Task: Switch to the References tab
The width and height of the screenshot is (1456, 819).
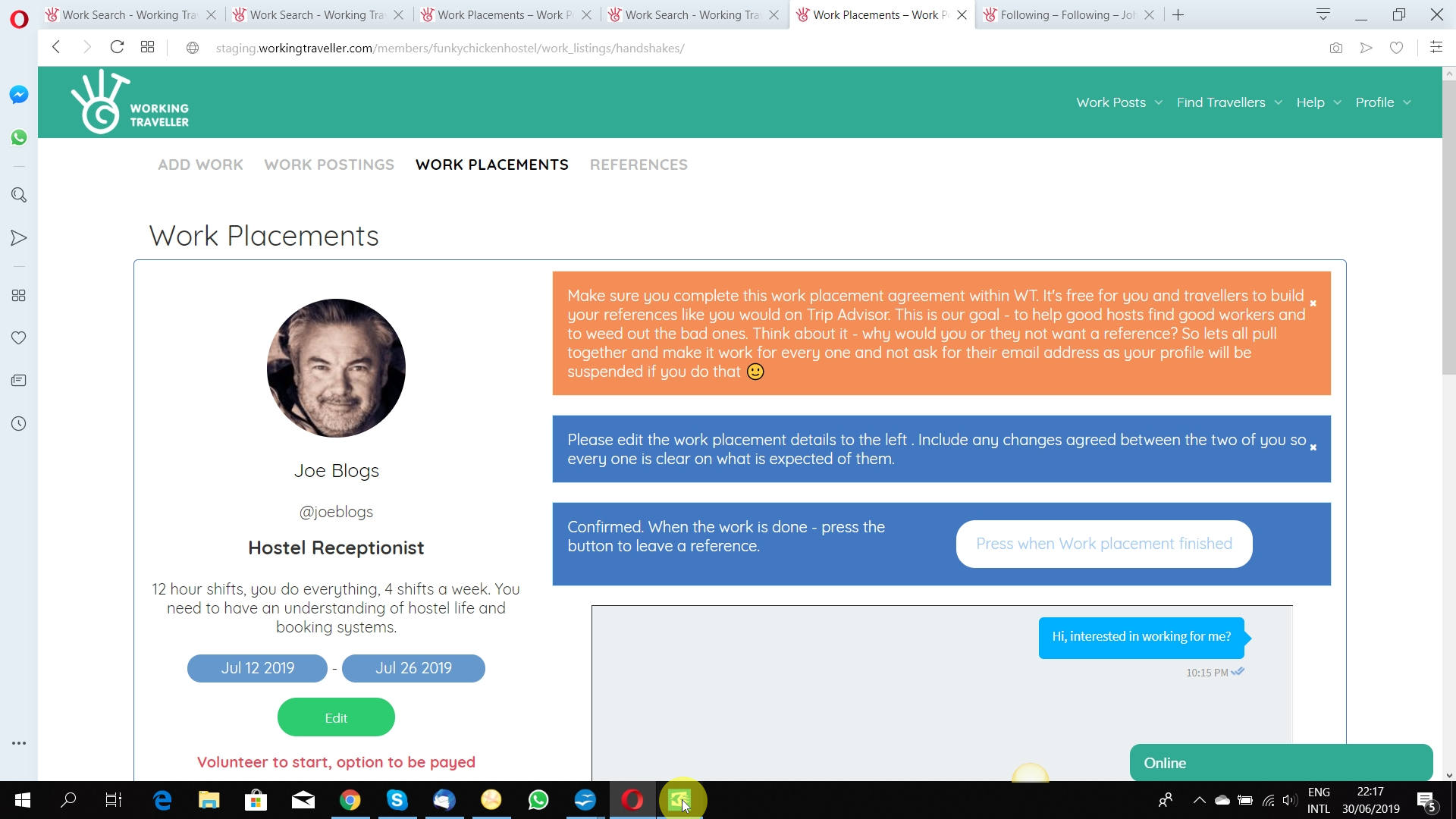Action: pyautogui.click(x=639, y=165)
